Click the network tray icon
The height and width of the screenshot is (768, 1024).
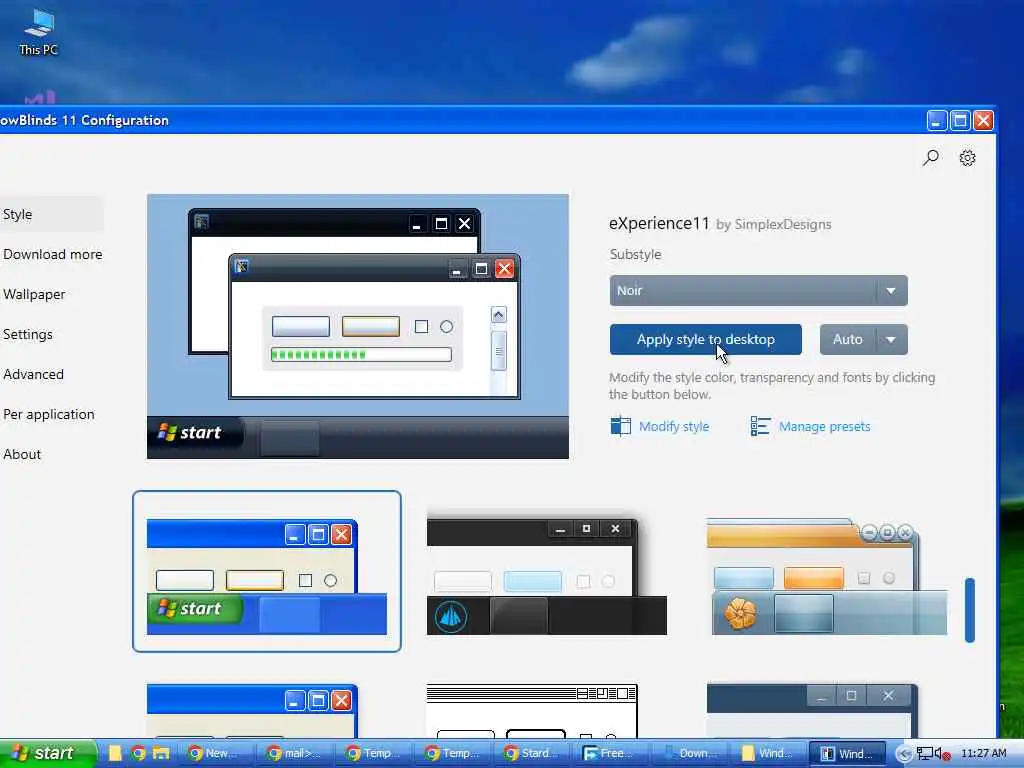[x=924, y=754]
